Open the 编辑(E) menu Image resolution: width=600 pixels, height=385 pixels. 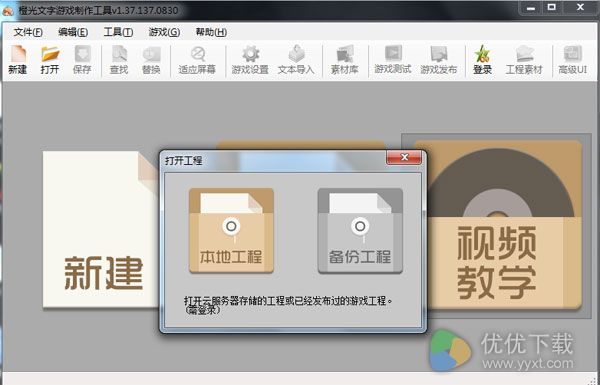(73, 32)
